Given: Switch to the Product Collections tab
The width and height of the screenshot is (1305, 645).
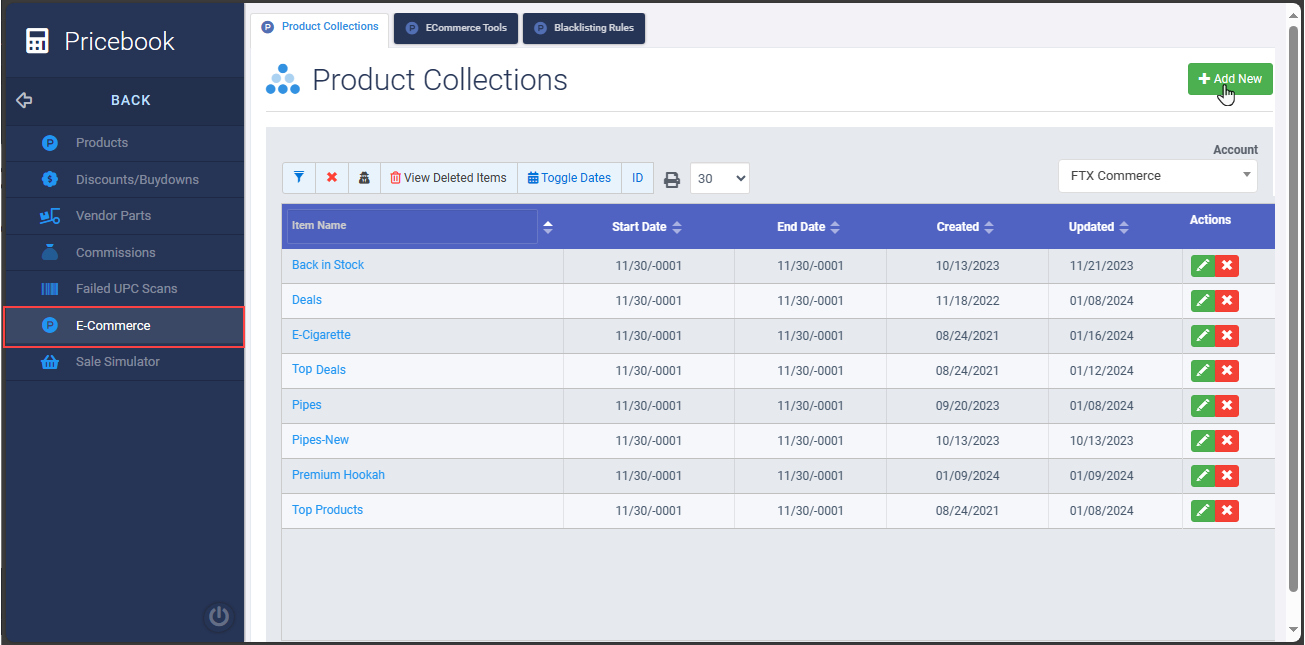Looking at the screenshot, I should coord(320,27).
